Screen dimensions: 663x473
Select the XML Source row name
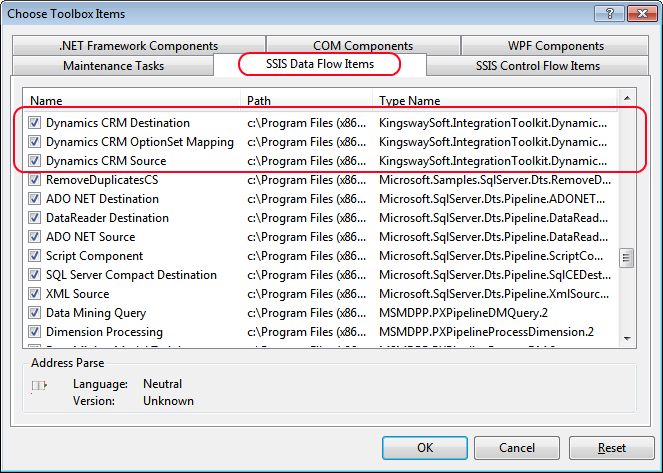tap(77, 294)
